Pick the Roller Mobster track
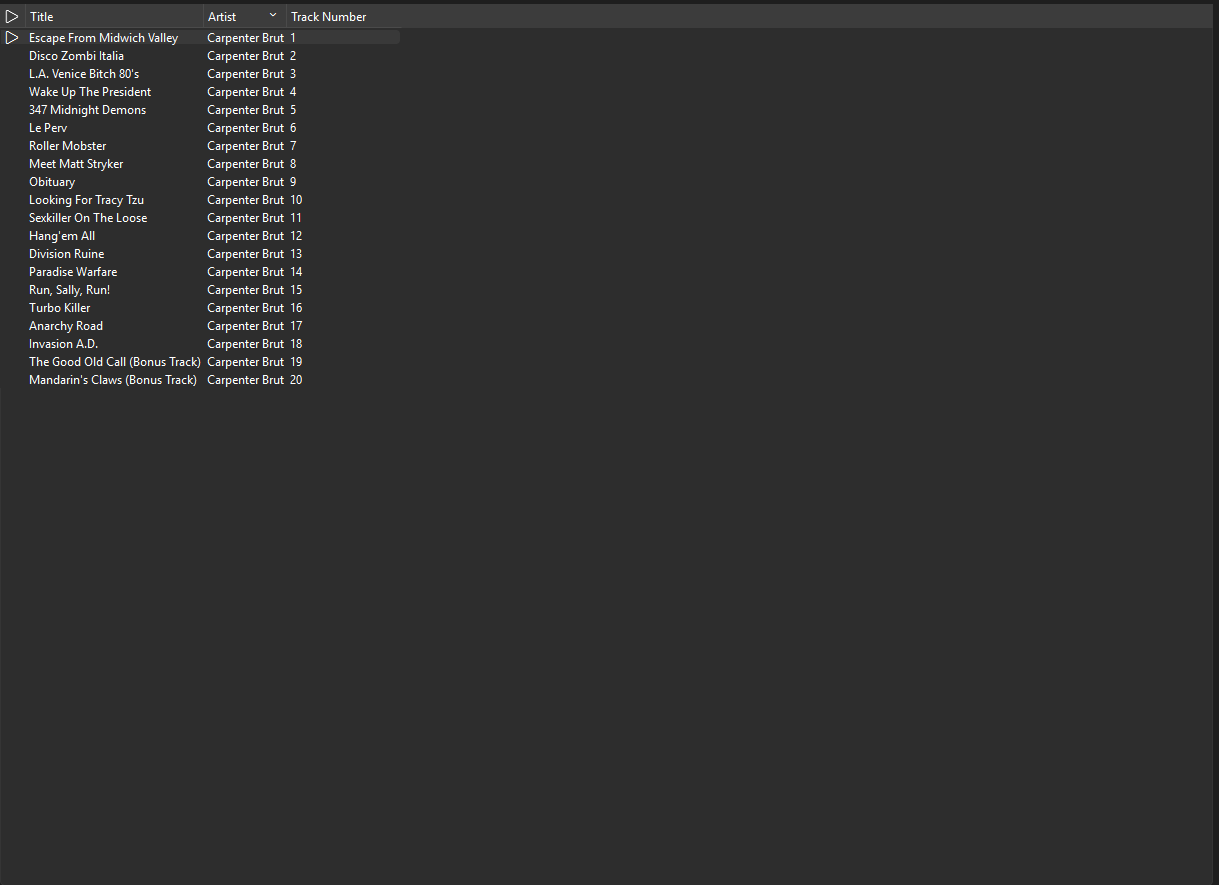The height and width of the screenshot is (885, 1219). pyautogui.click(x=67, y=146)
